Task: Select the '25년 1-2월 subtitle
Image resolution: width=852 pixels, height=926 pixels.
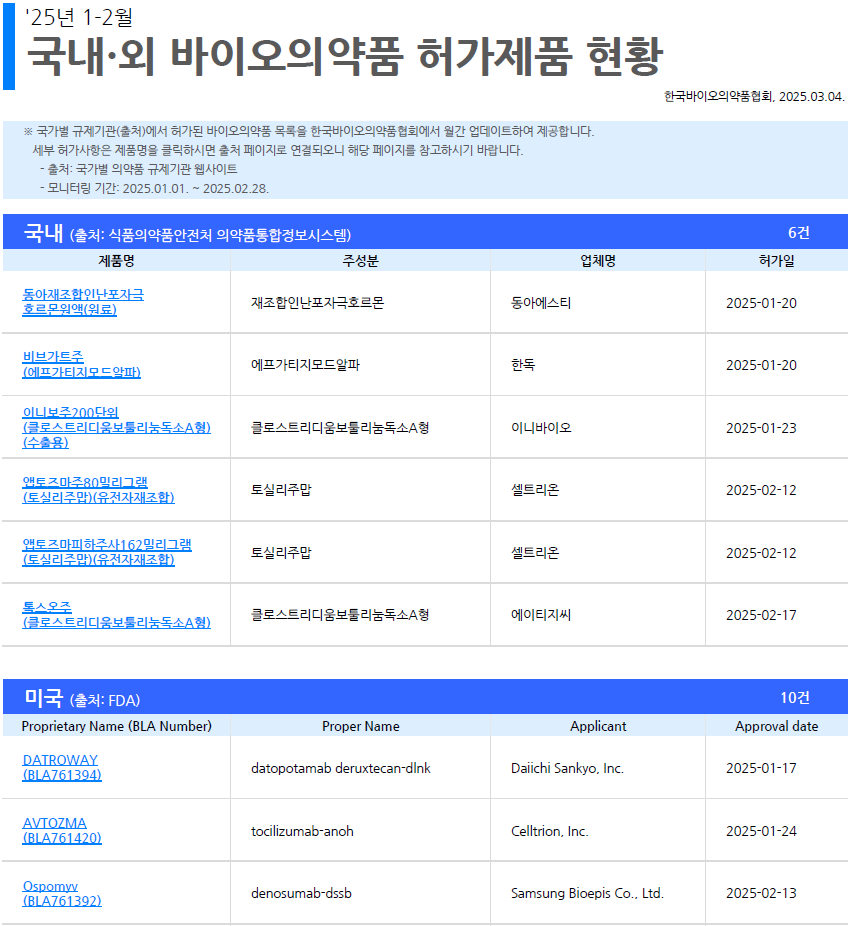Action: 79,17
